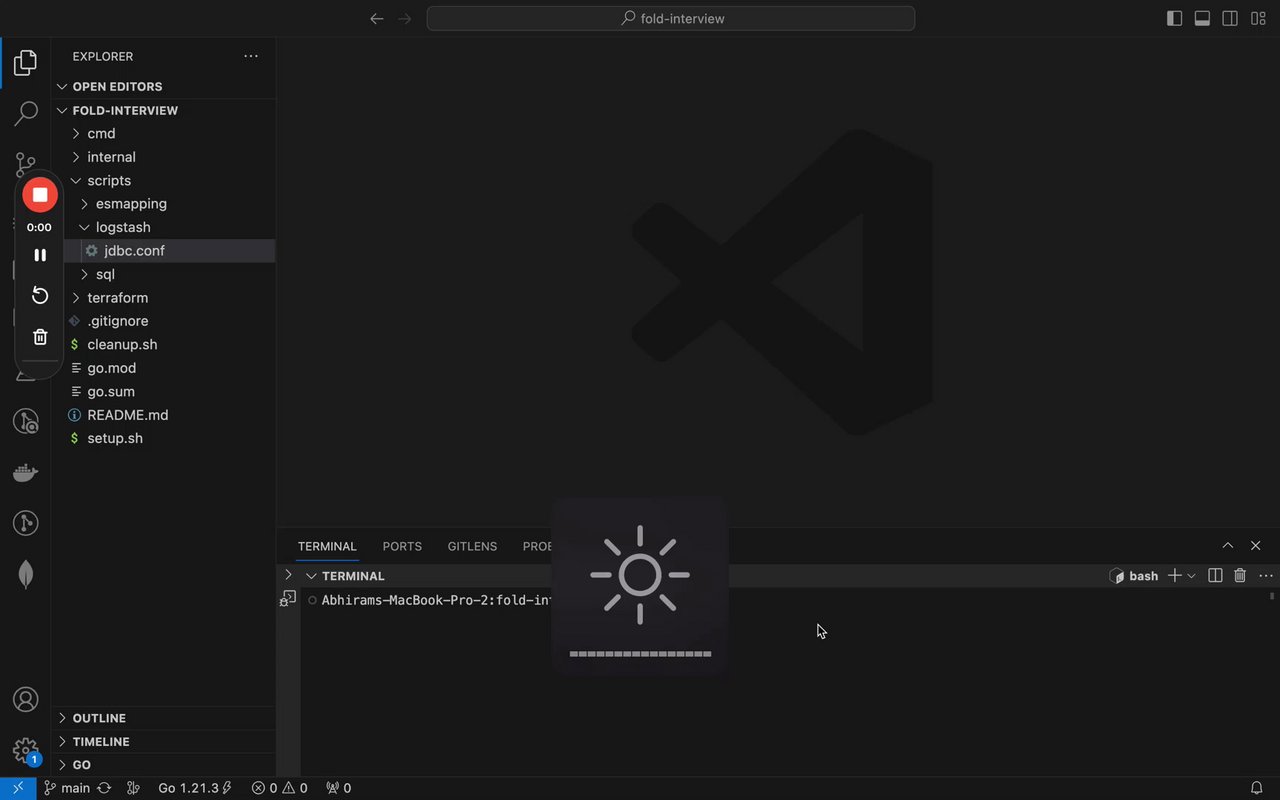Collapse the logstash folder
Image resolution: width=1280 pixels, height=800 pixels.
164,227
